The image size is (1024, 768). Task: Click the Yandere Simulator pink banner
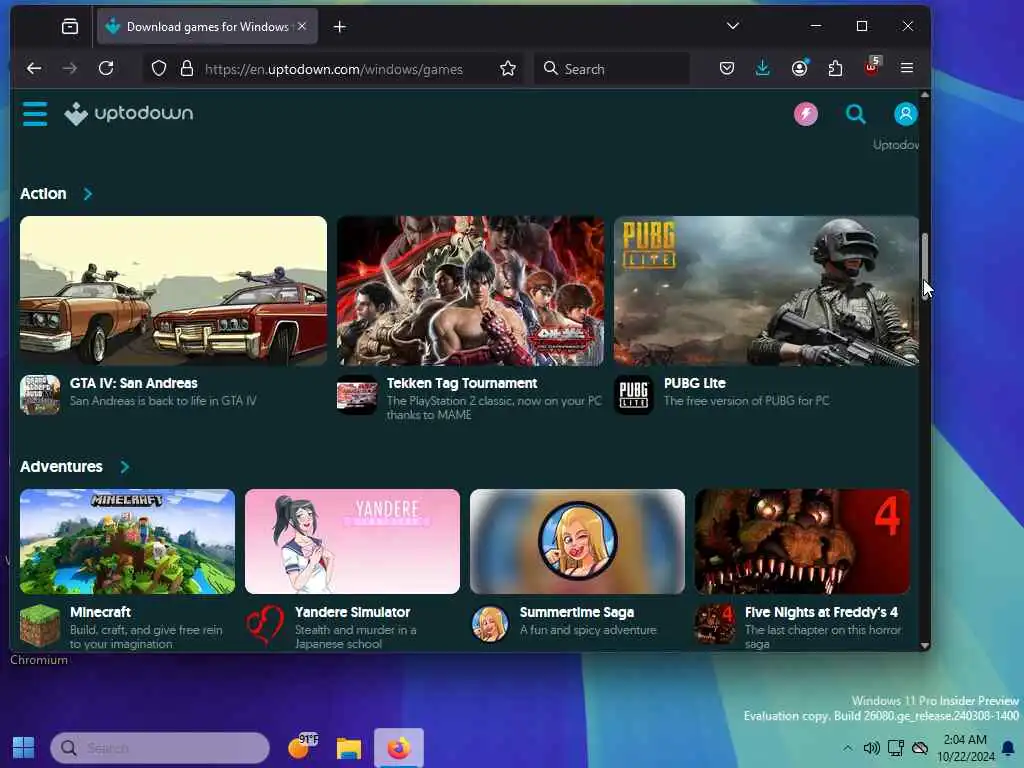(x=353, y=541)
